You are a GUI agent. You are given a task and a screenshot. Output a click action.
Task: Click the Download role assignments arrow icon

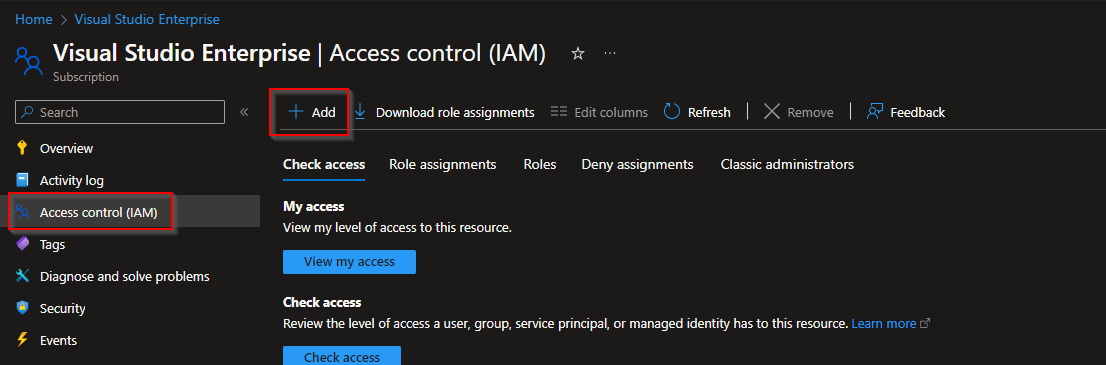tap(360, 112)
